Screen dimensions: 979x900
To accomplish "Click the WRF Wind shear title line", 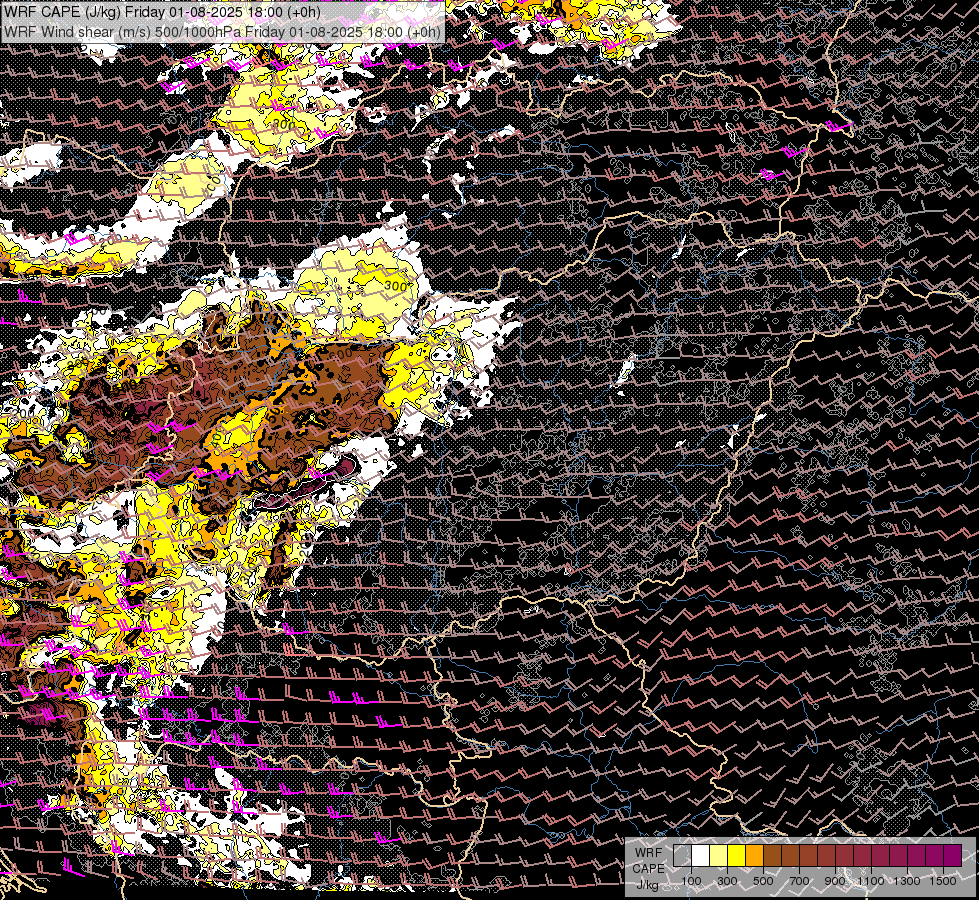I will 222,32.
